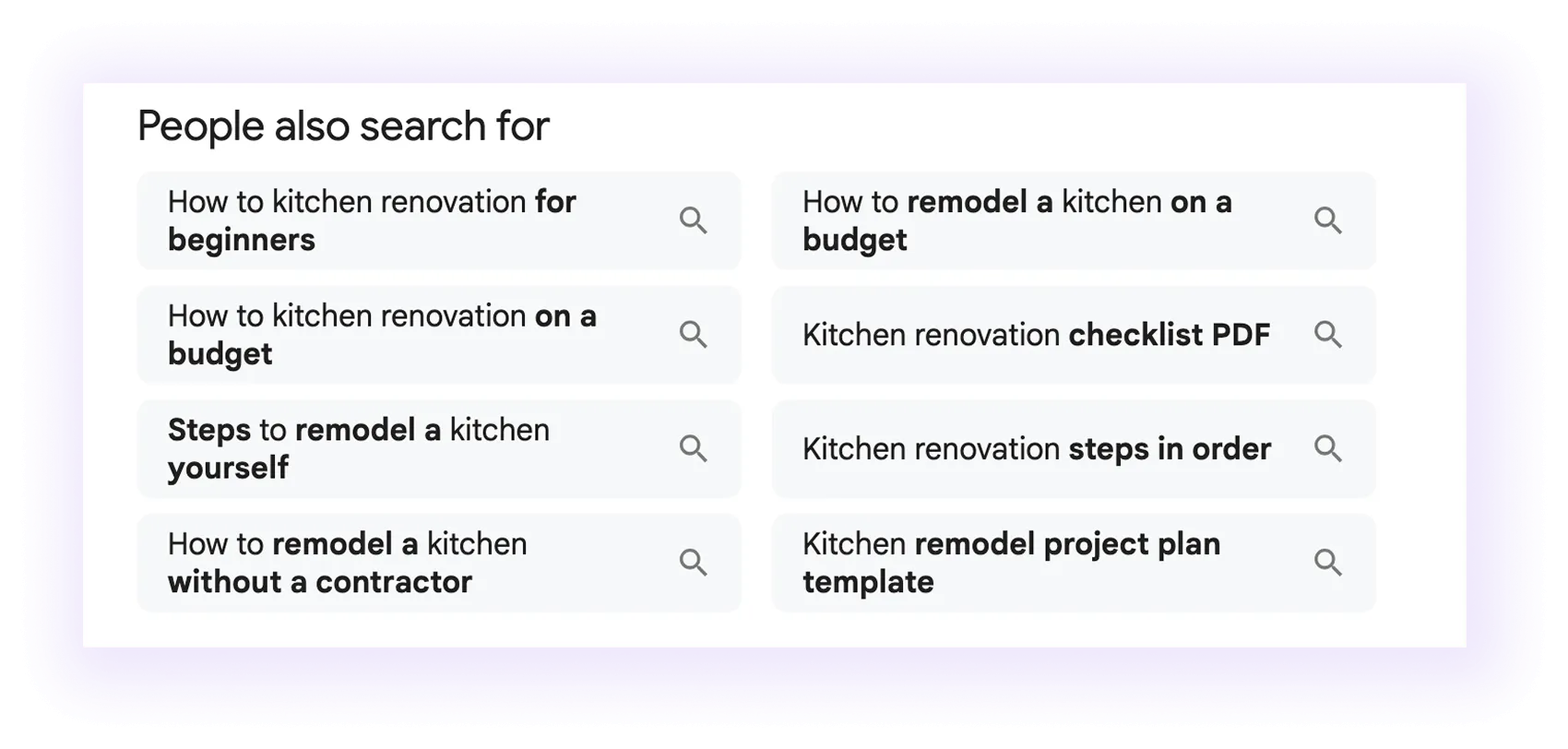Click the bolded text 'for beginners'
This screenshot has width=1568, height=749.
tap(242, 239)
